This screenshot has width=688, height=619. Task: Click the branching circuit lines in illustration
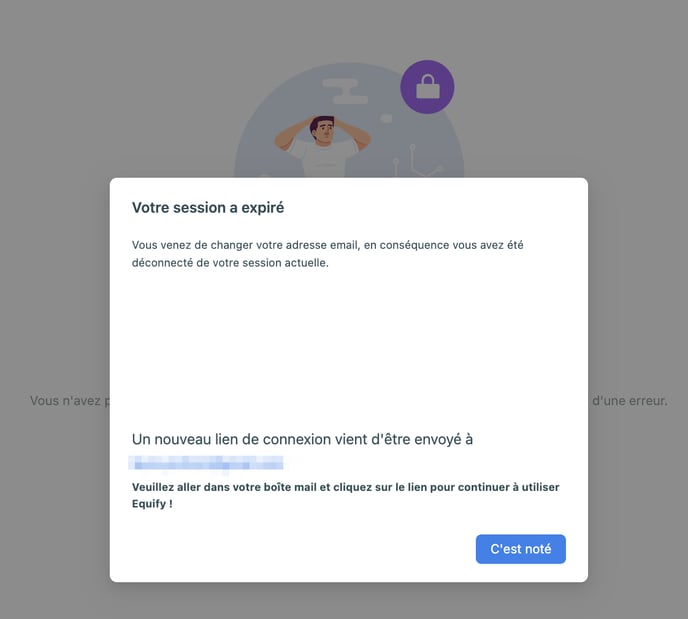pyautogui.click(x=417, y=161)
